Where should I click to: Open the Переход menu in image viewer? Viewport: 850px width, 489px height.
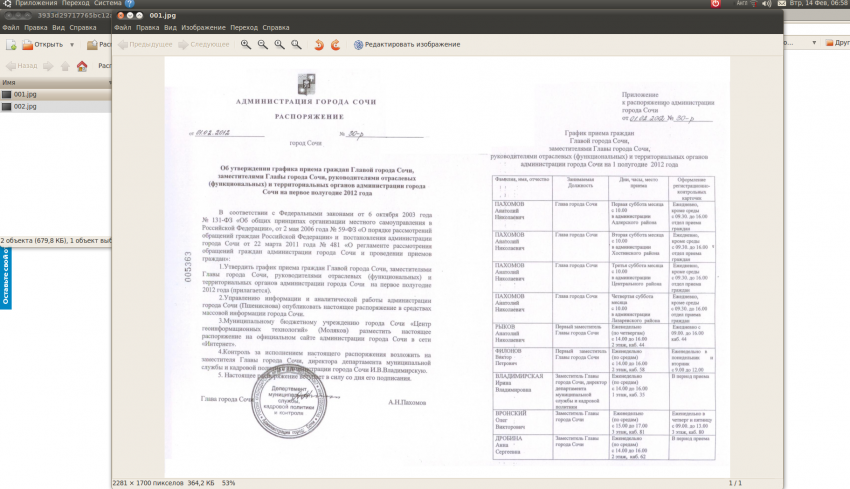[243, 28]
